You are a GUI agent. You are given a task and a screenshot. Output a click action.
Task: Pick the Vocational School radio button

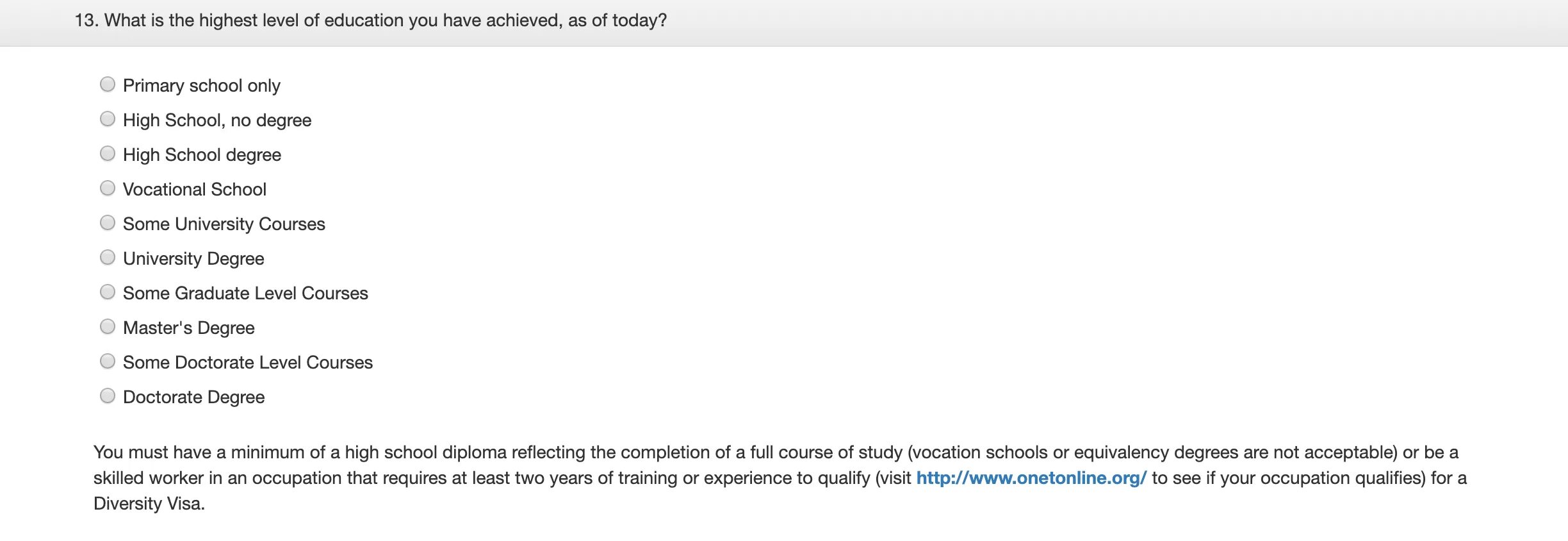click(x=108, y=188)
